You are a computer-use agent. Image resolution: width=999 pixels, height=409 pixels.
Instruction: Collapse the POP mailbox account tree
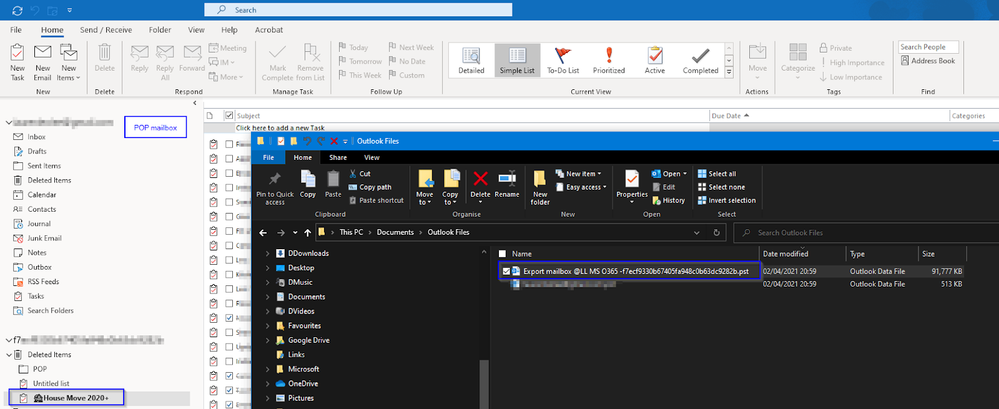pos(8,122)
